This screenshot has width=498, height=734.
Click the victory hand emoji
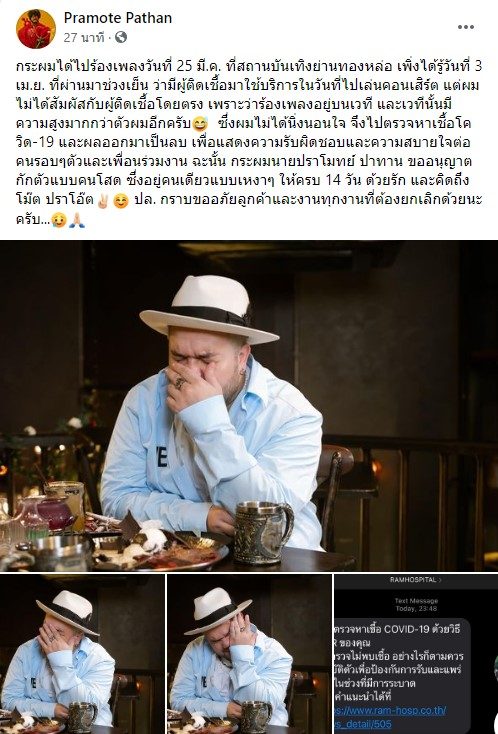[103, 201]
